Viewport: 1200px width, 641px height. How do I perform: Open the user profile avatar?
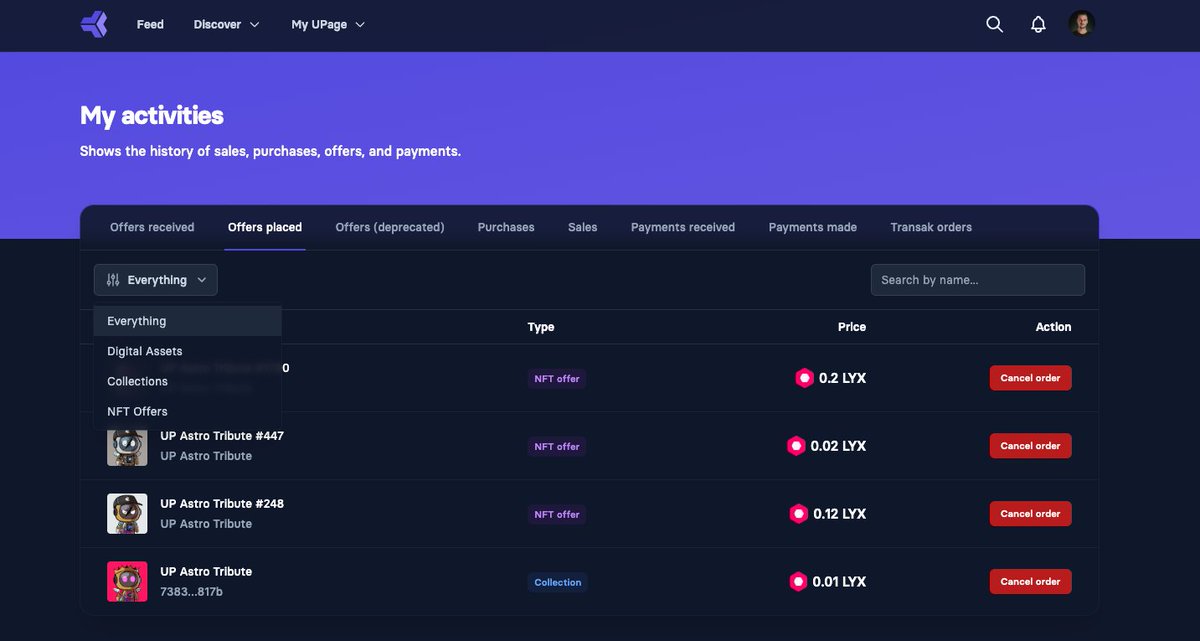coord(1081,24)
